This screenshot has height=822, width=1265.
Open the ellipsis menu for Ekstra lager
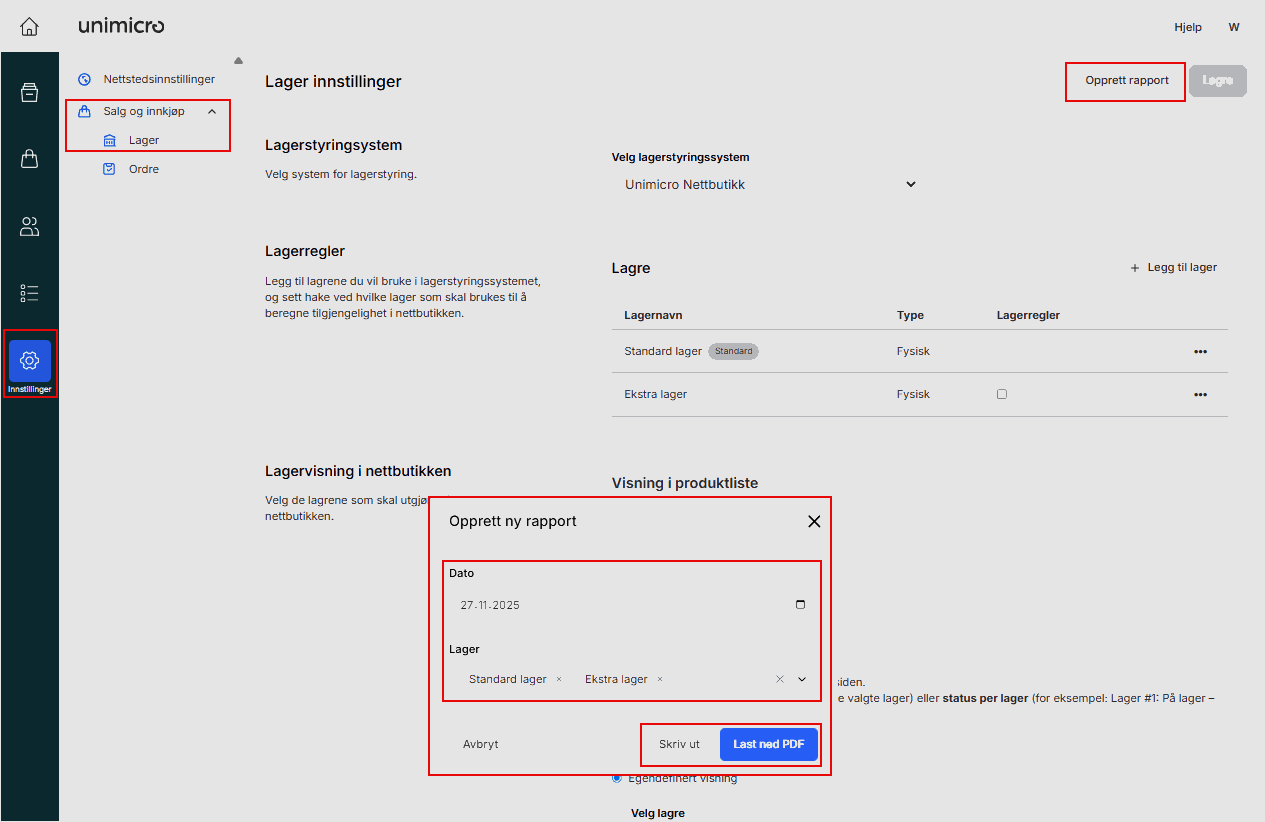coord(1200,394)
